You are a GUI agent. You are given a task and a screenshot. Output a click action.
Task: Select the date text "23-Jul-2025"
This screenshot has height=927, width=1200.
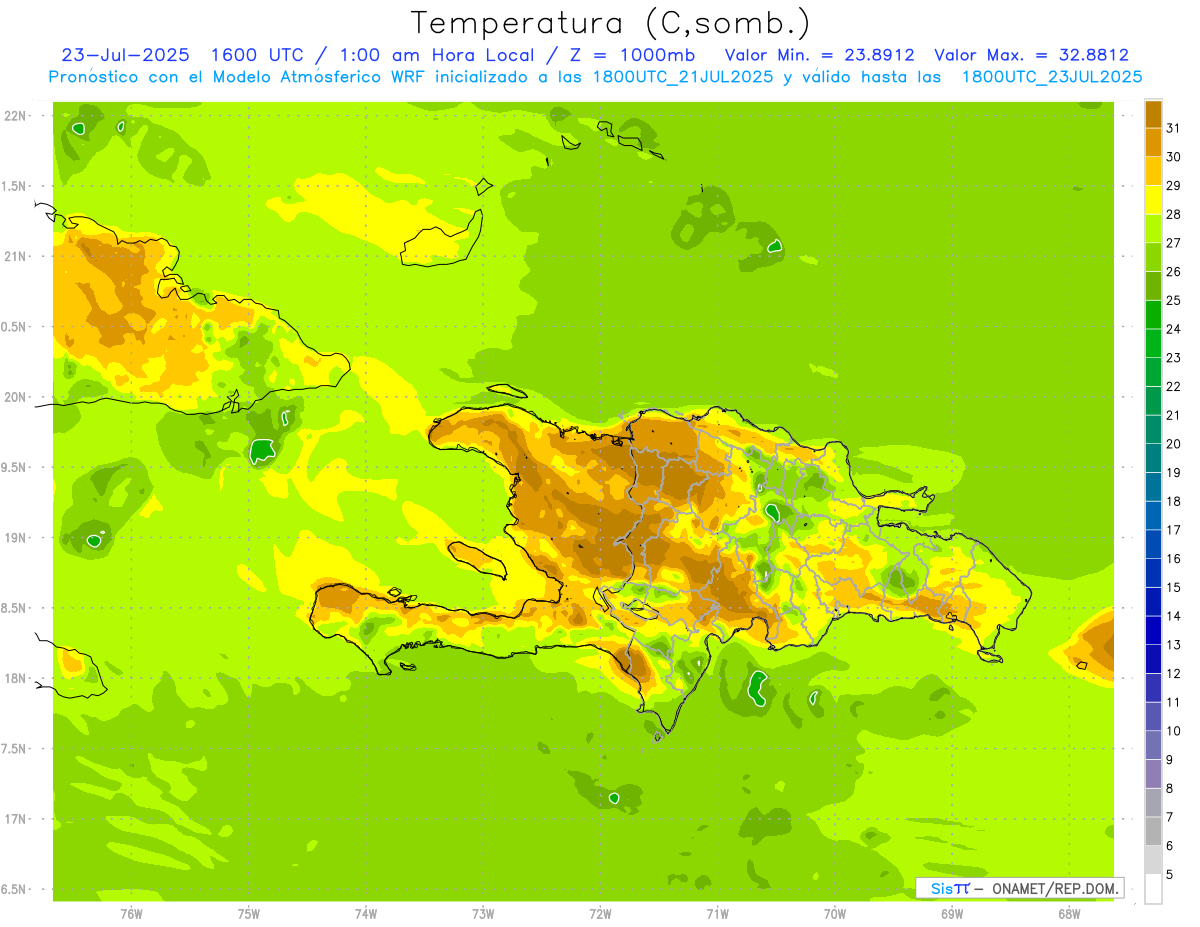[x=124, y=55]
